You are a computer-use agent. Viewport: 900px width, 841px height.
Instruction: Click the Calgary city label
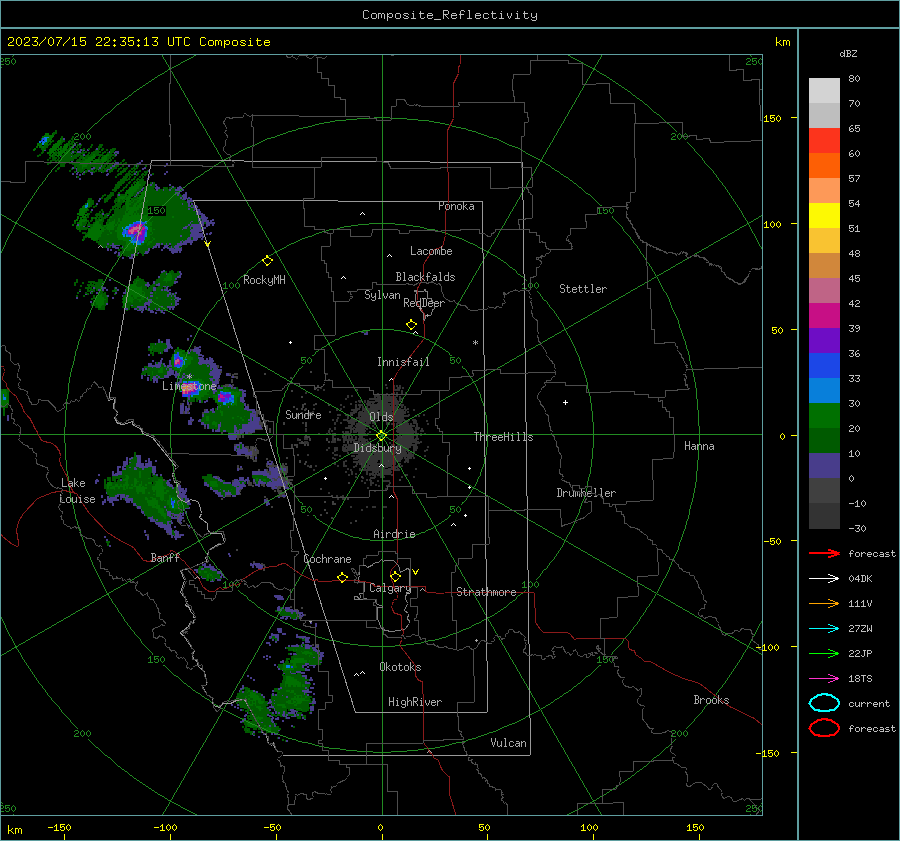point(390,588)
